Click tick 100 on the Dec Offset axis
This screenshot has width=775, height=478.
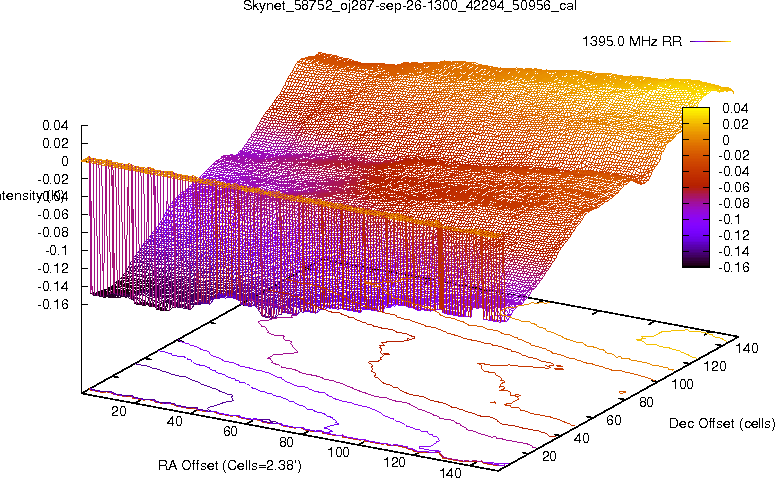click(683, 384)
